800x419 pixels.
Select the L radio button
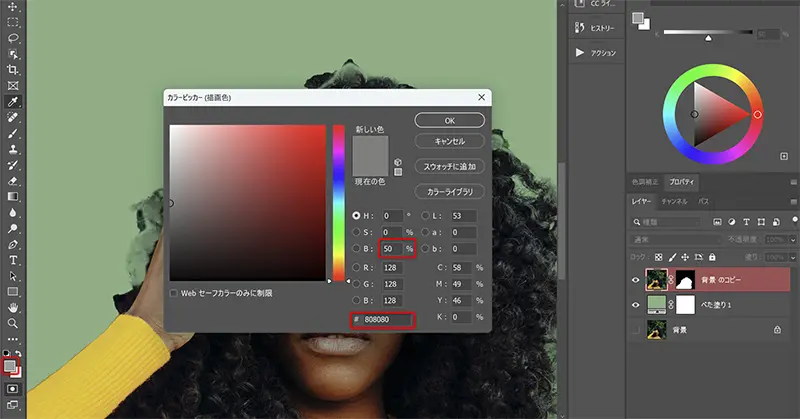(x=425, y=216)
